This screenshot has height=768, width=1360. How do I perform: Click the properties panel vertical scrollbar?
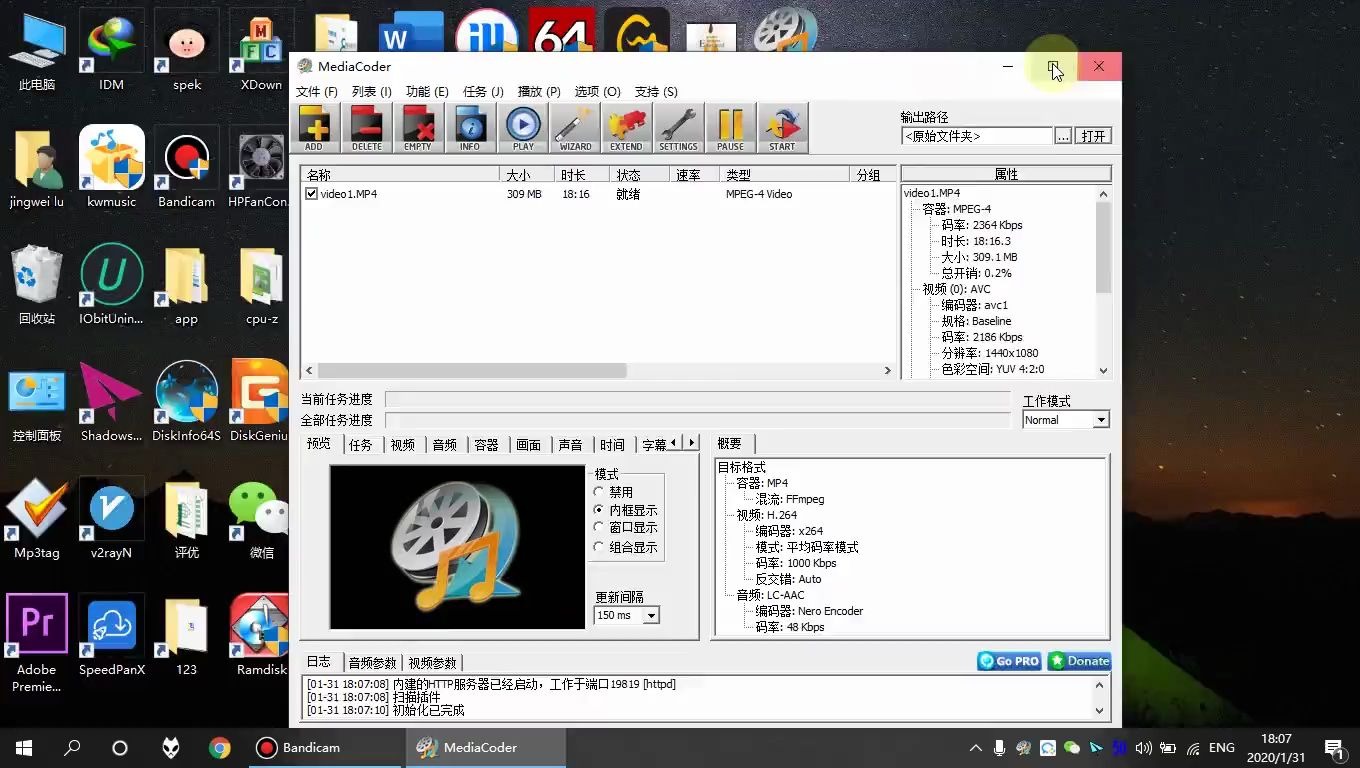[x=1104, y=282]
